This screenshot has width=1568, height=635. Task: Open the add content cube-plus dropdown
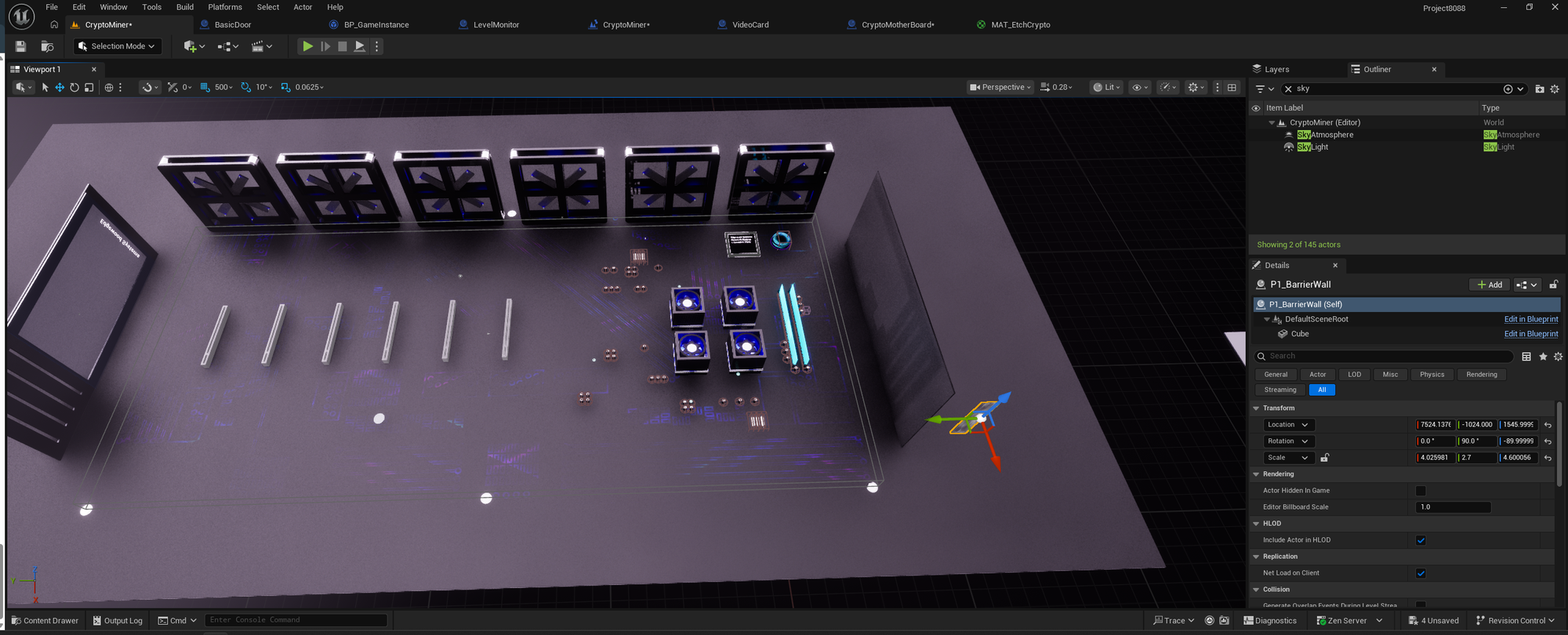tap(194, 46)
